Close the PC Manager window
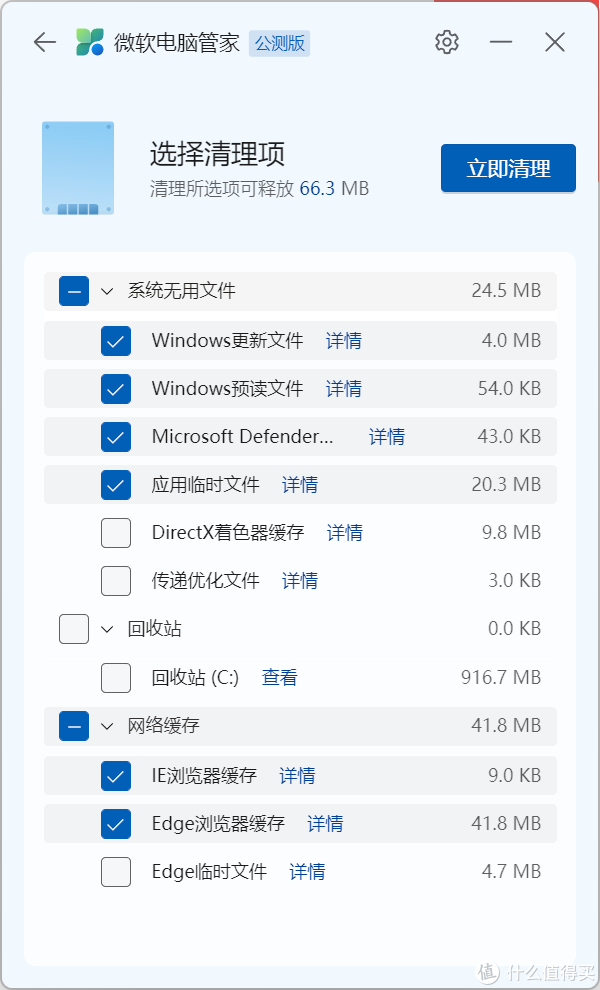Viewport: 600px width, 990px height. [x=555, y=42]
